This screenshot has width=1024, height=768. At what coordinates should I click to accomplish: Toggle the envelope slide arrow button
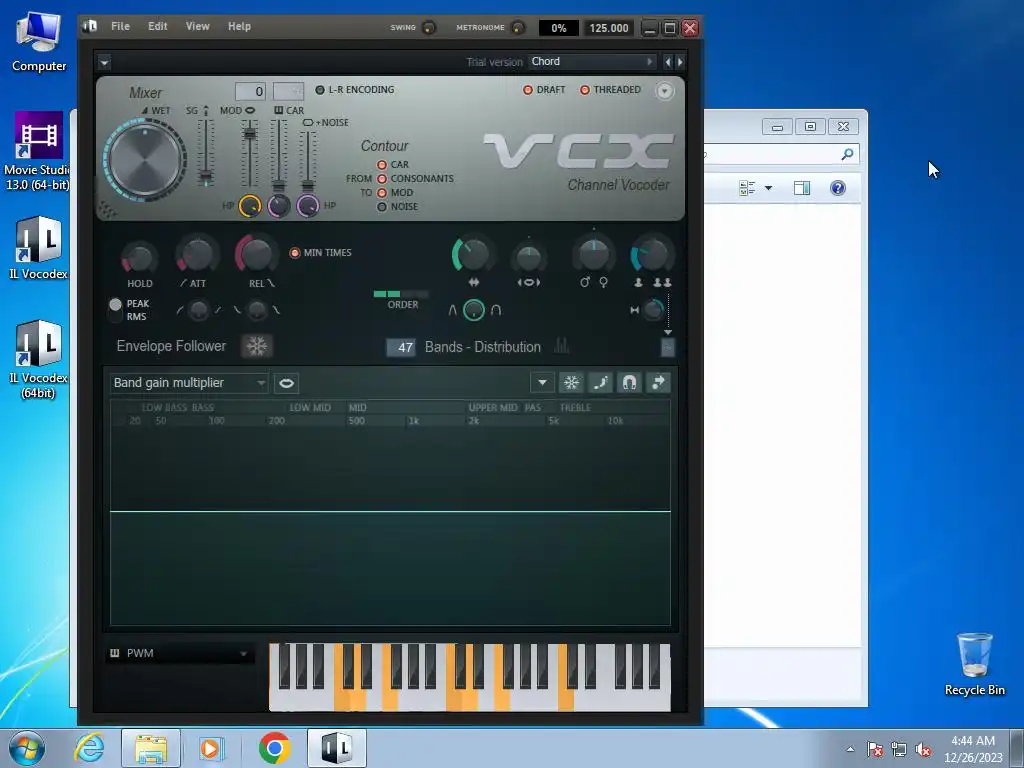pyautogui.click(x=658, y=383)
